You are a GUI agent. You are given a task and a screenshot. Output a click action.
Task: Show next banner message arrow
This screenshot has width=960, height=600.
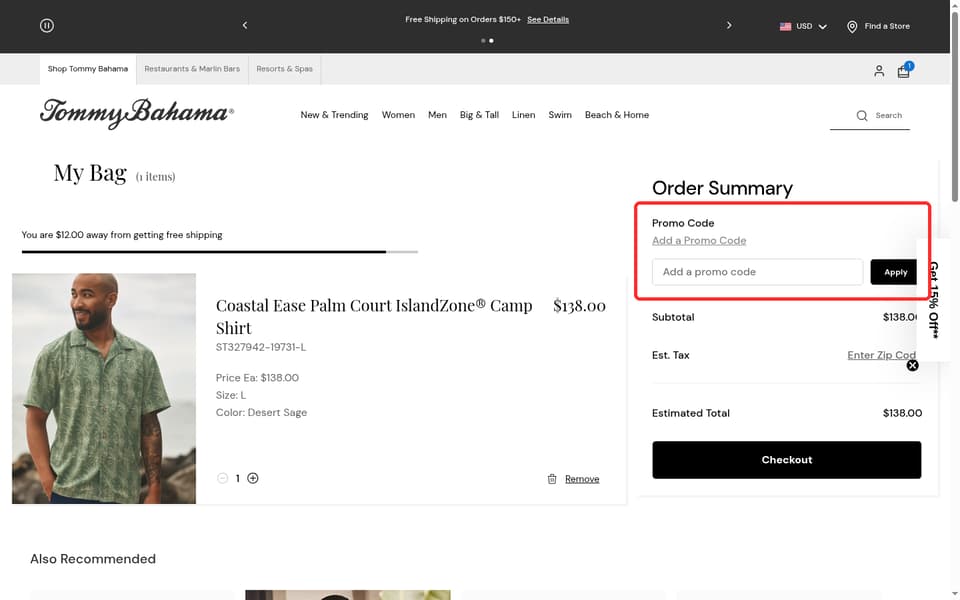point(729,26)
